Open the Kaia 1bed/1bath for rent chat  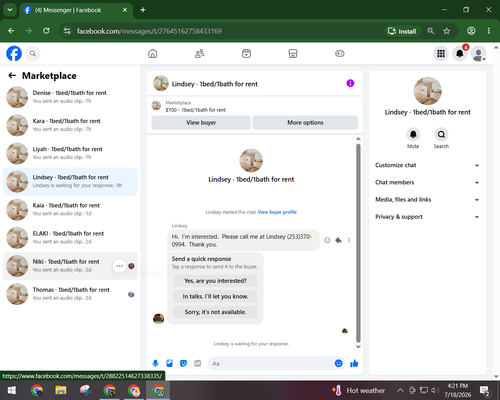pyautogui.click(x=70, y=210)
